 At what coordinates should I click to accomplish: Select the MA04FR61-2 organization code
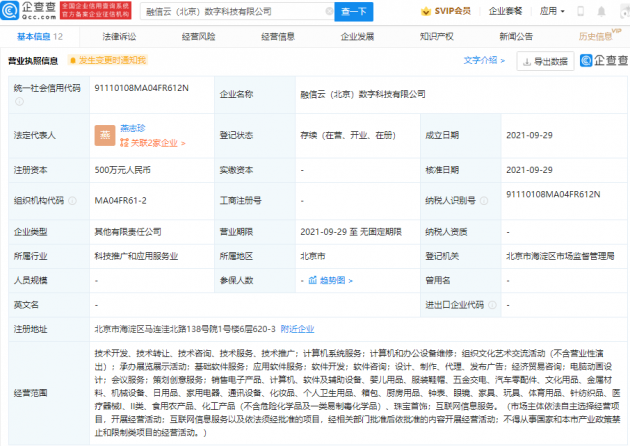point(121,200)
